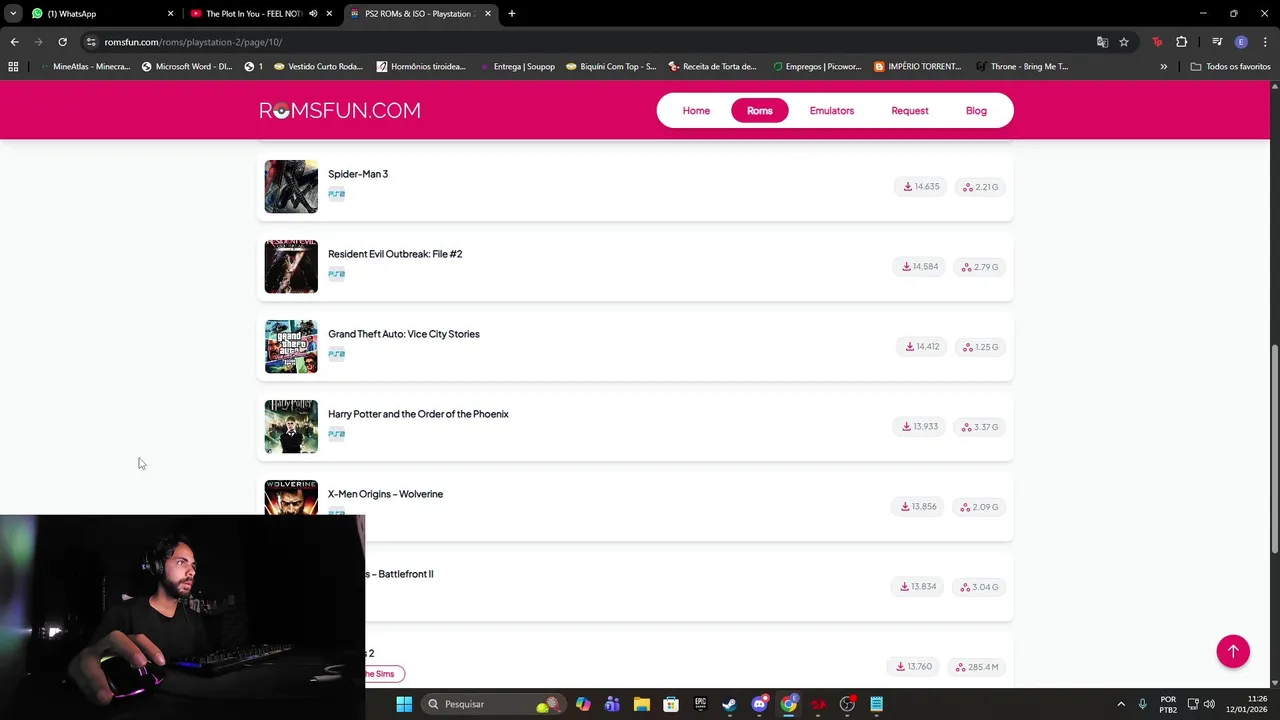Click Vice City Stories file size 1.25G
Image resolution: width=1280 pixels, height=720 pixels.
click(981, 347)
